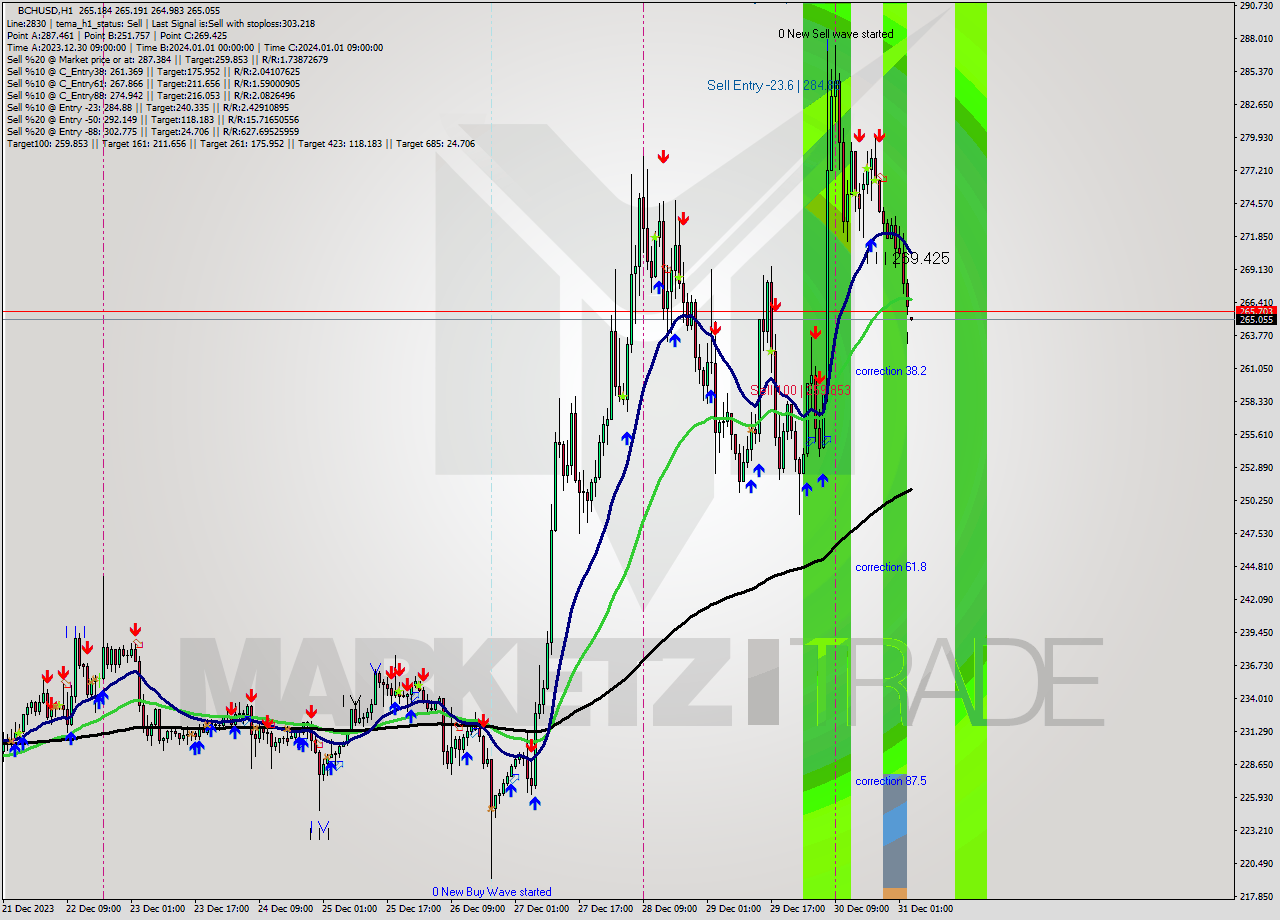Click the 'correction 87.5' label
Image resolution: width=1280 pixels, height=920 pixels.
point(891,781)
